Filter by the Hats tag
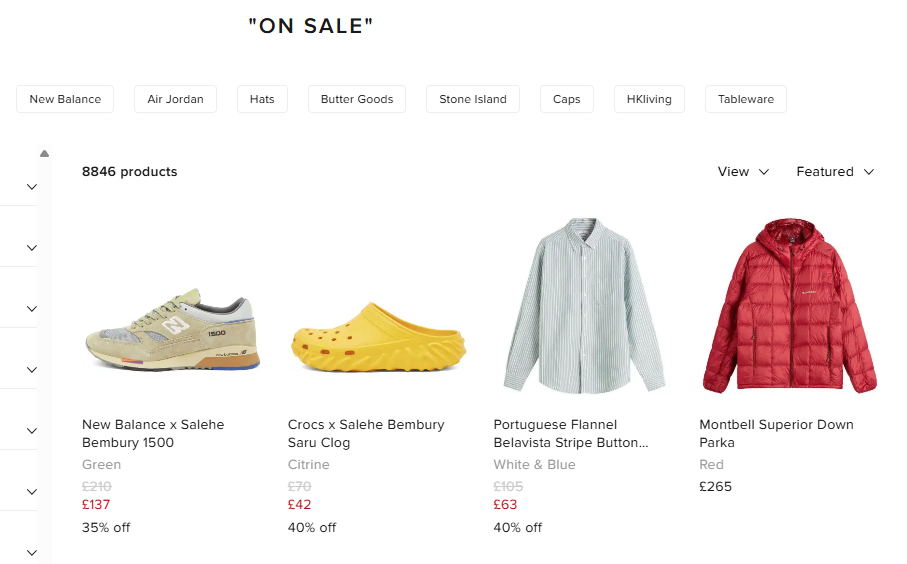 pyautogui.click(x=262, y=100)
